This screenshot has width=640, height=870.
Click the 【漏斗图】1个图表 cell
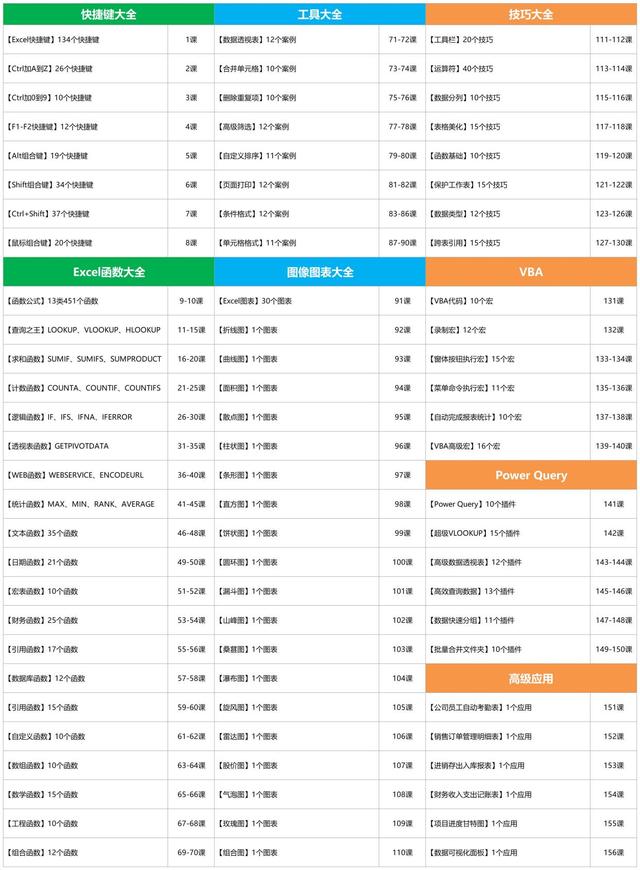click(x=297, y=591)
